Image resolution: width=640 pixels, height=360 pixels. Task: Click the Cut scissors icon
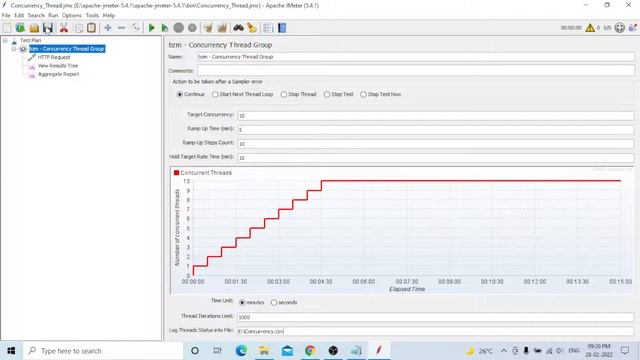pos(64,28)
